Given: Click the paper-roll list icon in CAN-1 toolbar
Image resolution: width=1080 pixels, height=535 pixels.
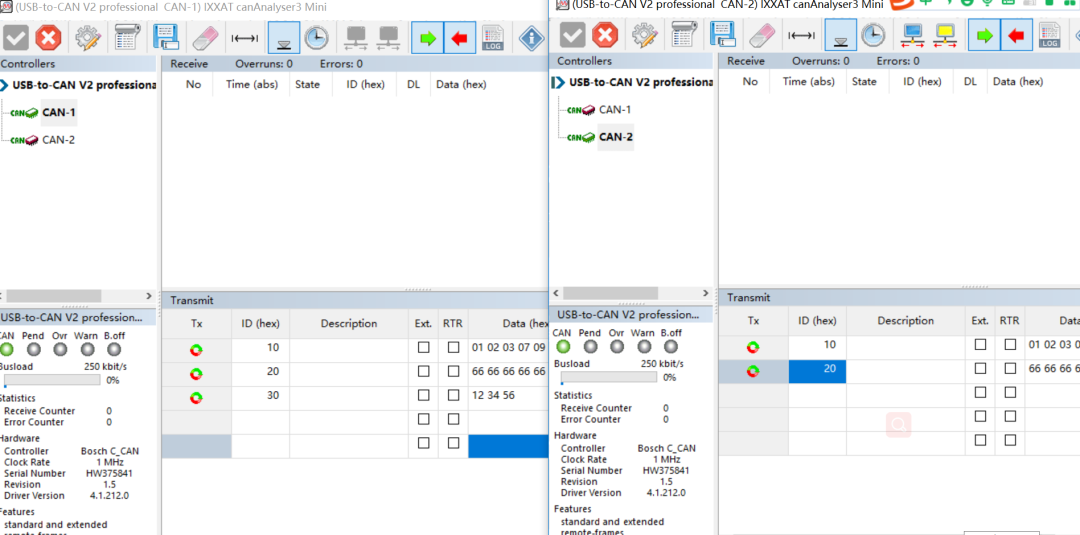Looking at the screenshot, I should 125,37.
